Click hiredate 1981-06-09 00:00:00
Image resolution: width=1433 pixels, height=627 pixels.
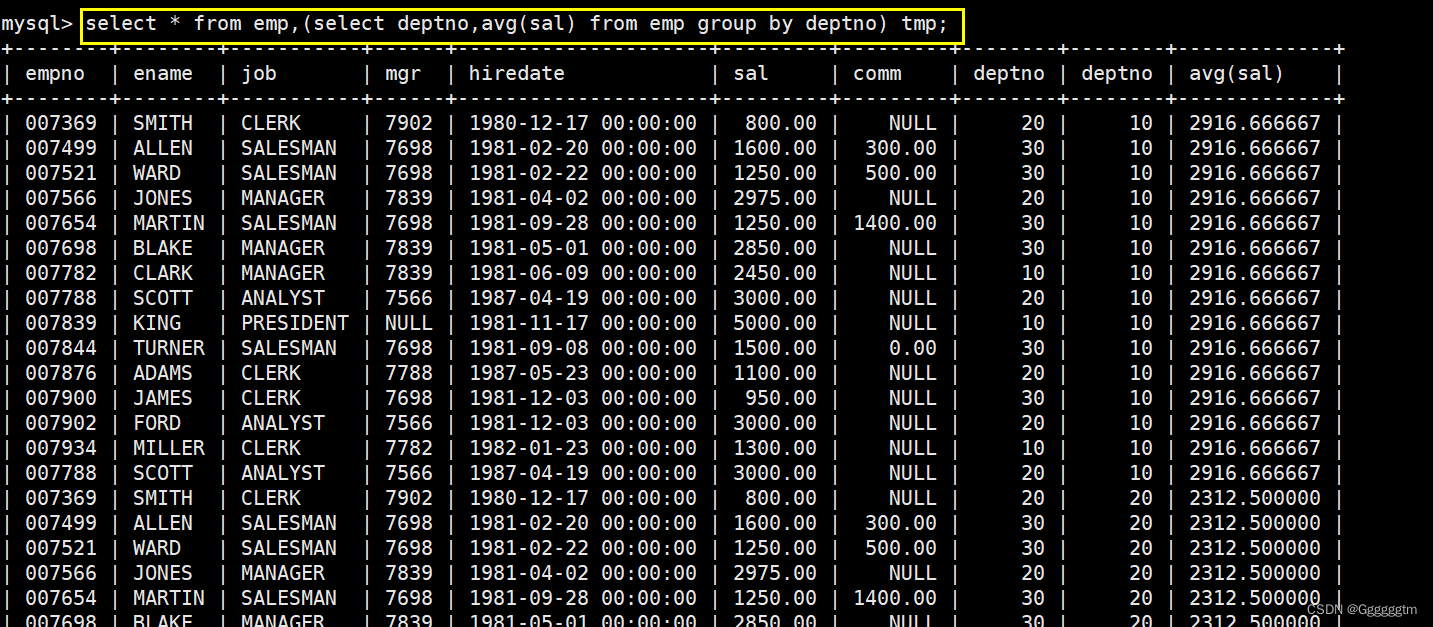pyautogui.click(x=583, y=273)
